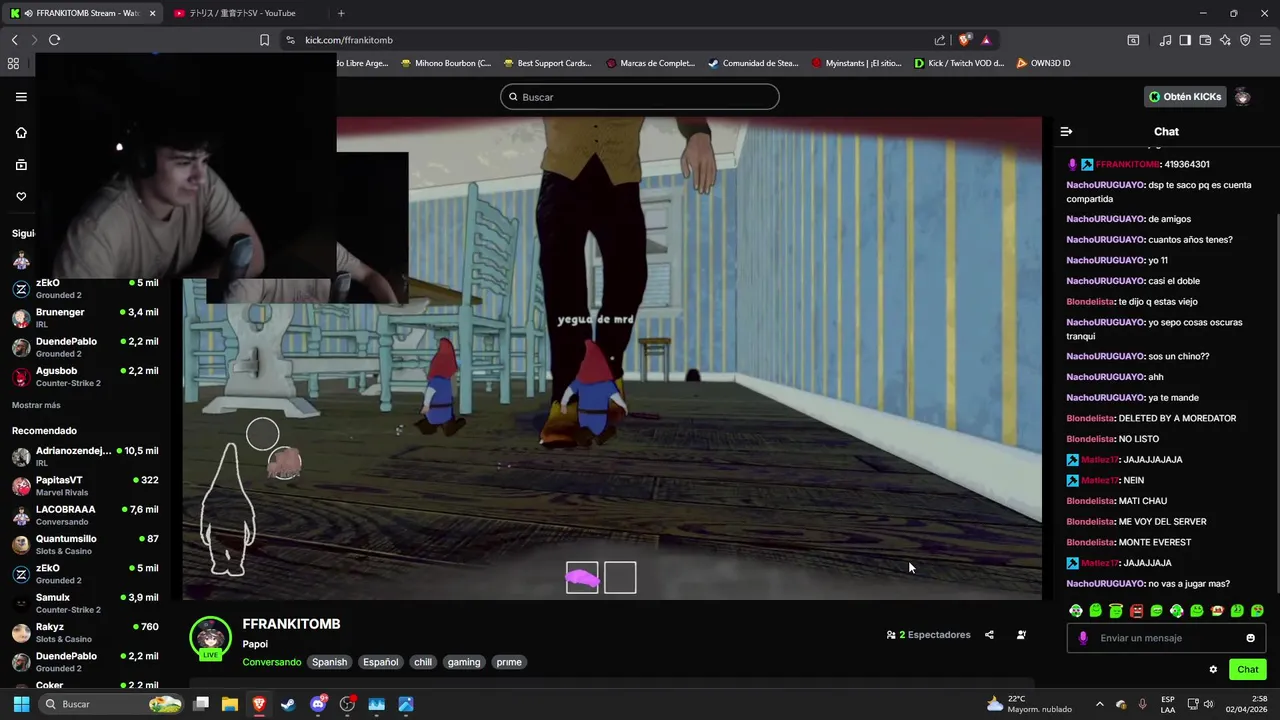Toggle the Brave sidebar panel icon
The width and height of the screenshot is (1280, 720).
coord(1185,40)
